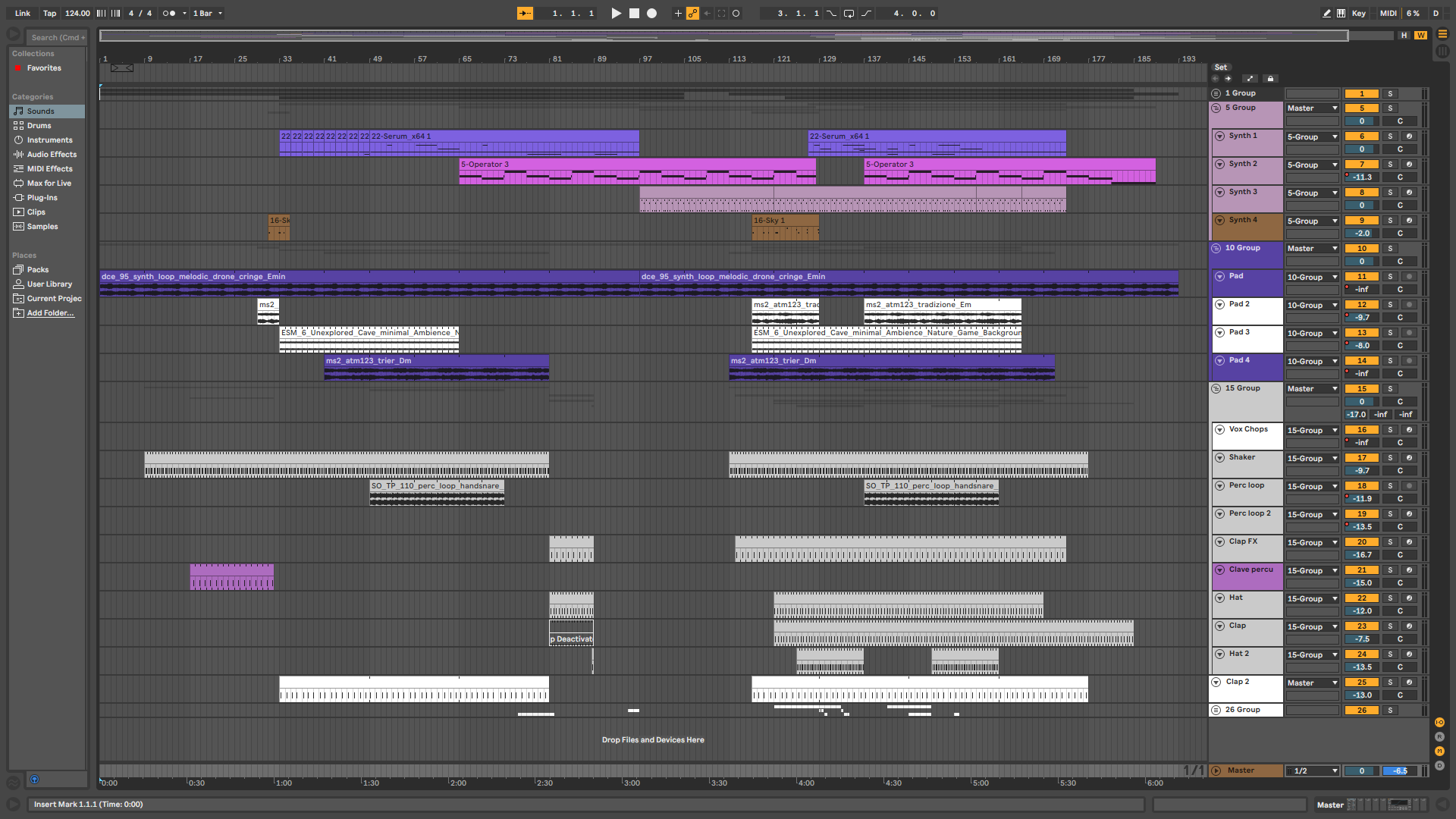Open Master output 1/2 dropdown

[x=1313, y=771]
